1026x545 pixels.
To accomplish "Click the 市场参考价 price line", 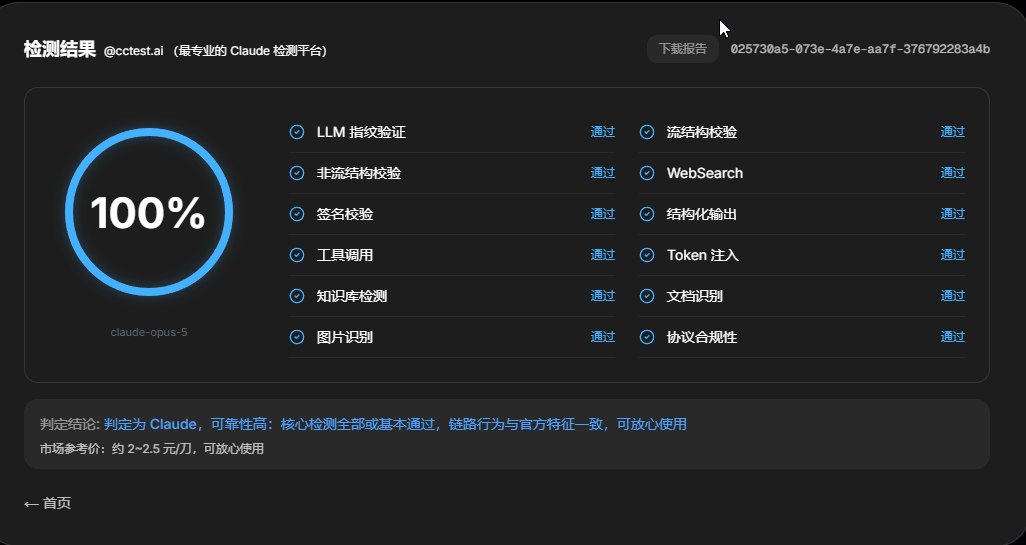I will tap(152, 449).
